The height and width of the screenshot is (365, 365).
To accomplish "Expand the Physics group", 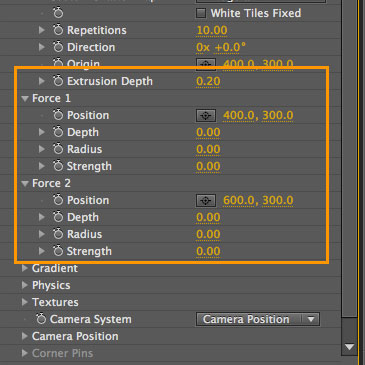I will tap(24, 285).
